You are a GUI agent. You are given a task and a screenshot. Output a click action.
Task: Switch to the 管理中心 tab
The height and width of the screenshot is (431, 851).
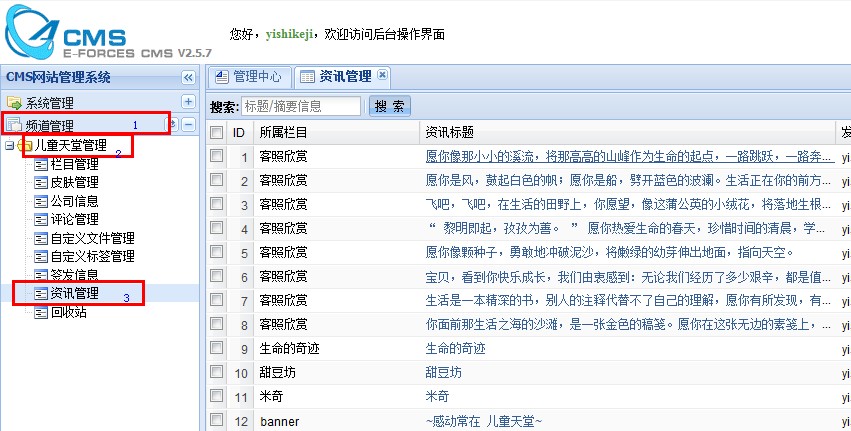coord(250,76)
